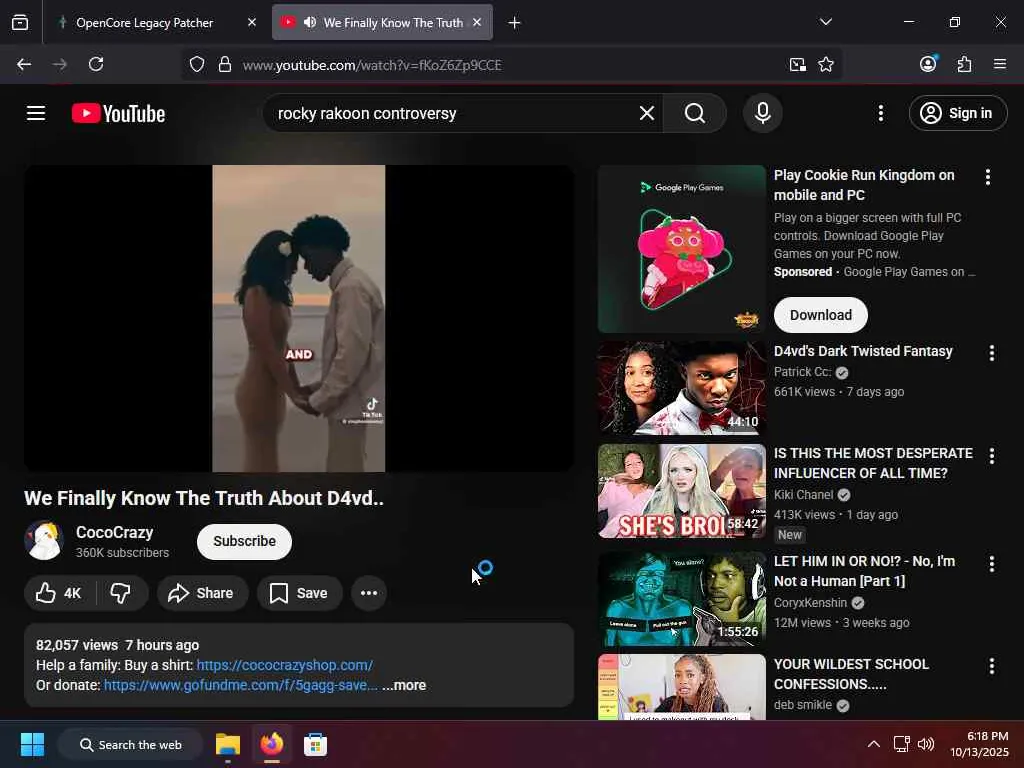Open options for Wildest School Confessions video

[991, 665]
